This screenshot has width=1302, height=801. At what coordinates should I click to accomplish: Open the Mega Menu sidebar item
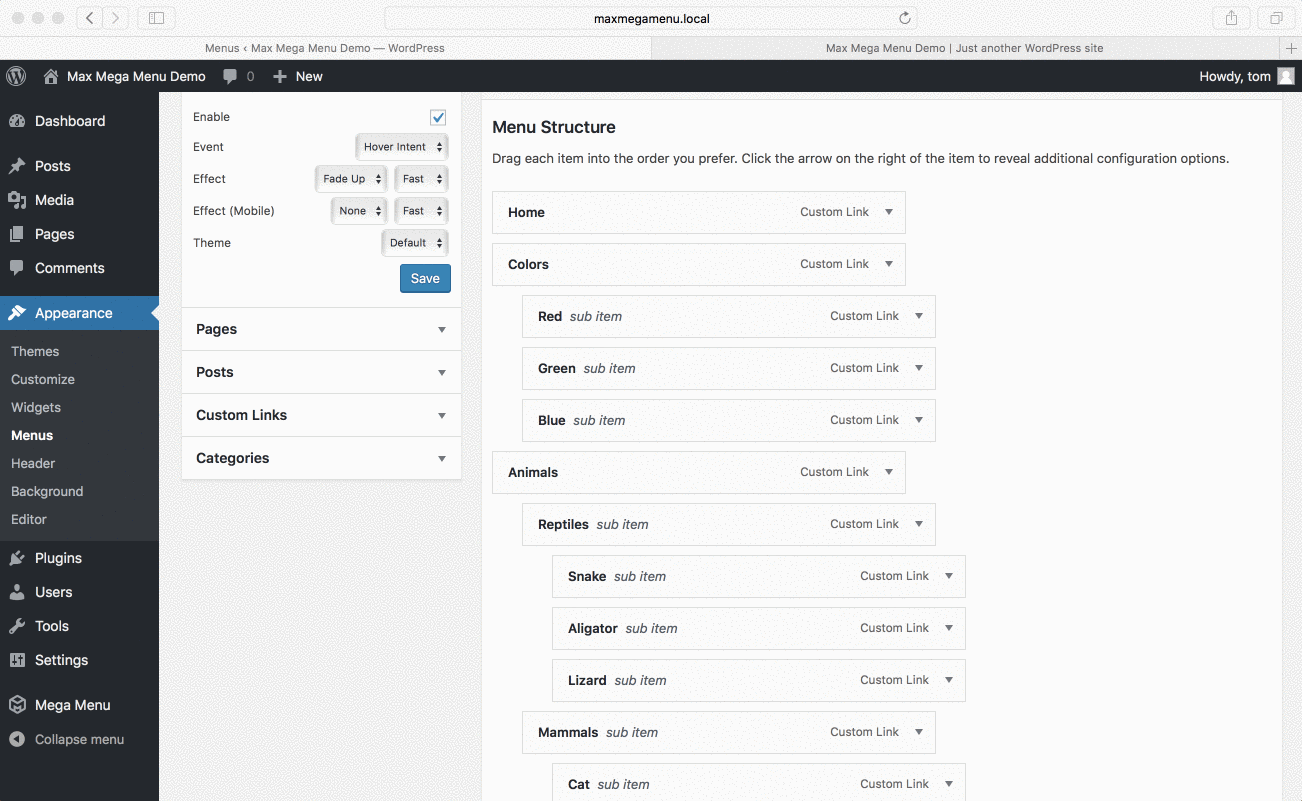pos(72,705)
